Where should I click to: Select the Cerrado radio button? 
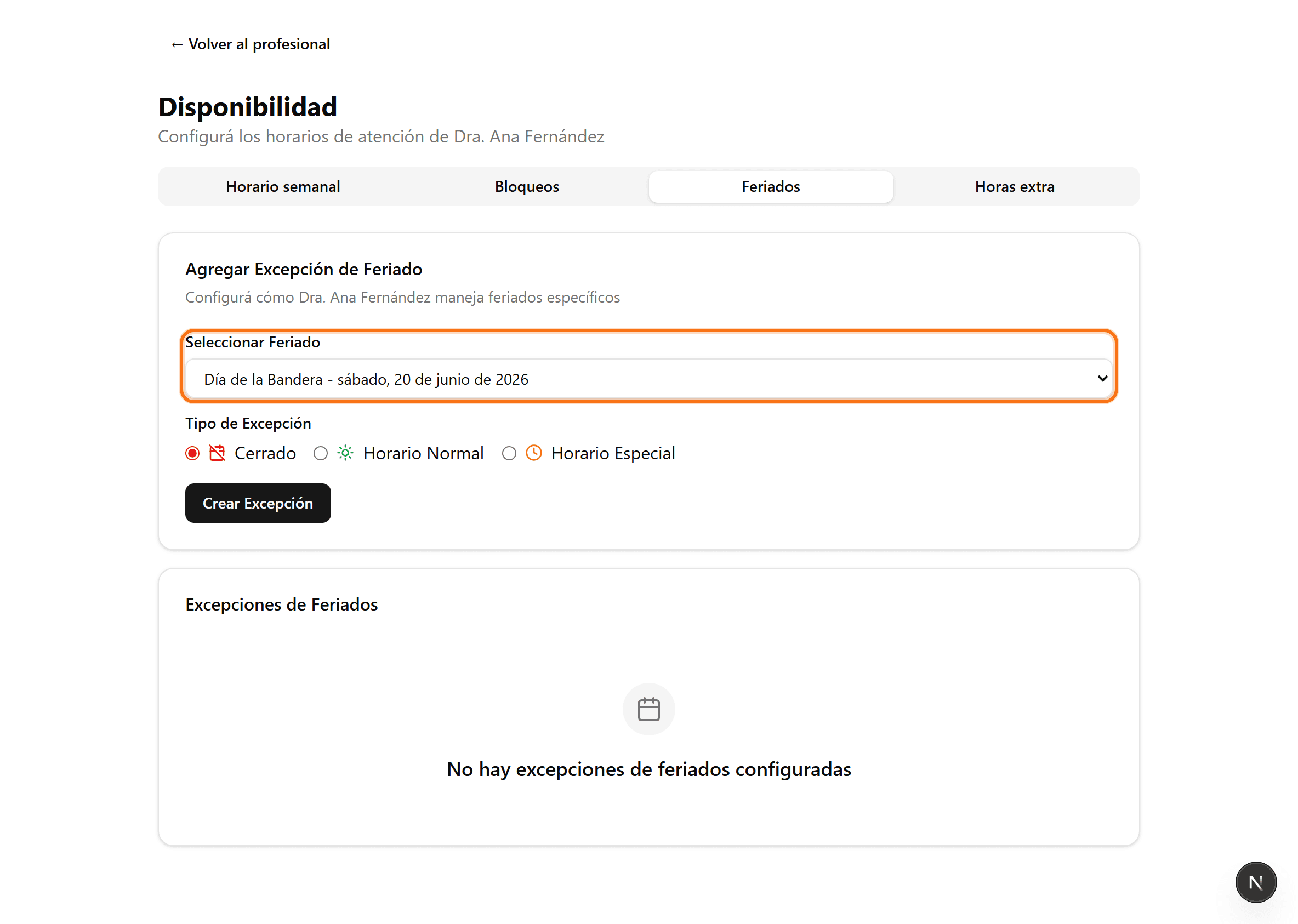[x=192, y=453]
